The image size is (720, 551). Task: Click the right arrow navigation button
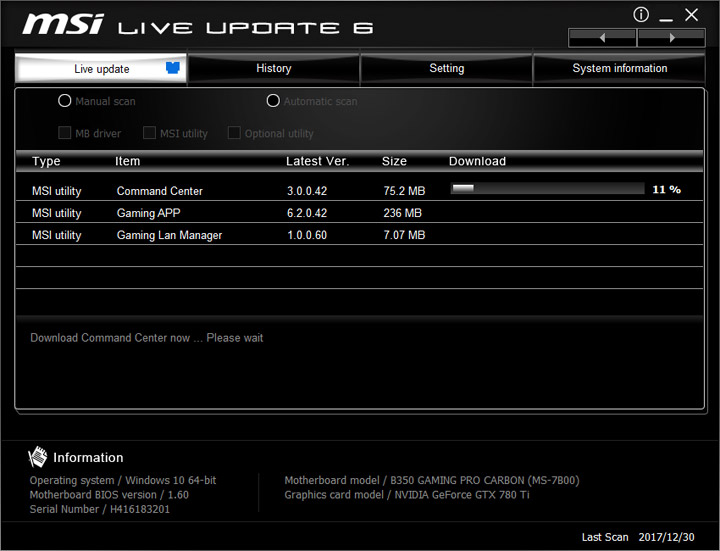click(671, 38)
